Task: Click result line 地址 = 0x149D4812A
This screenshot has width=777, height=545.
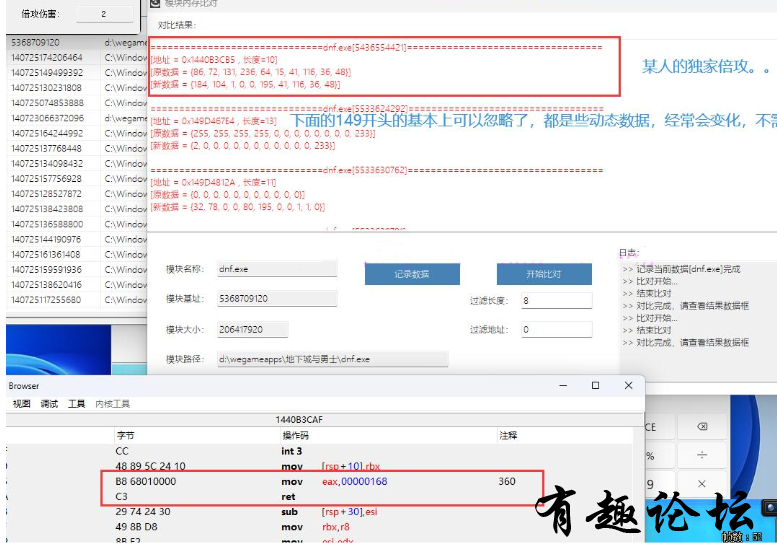Action: [x=214, y=182]
